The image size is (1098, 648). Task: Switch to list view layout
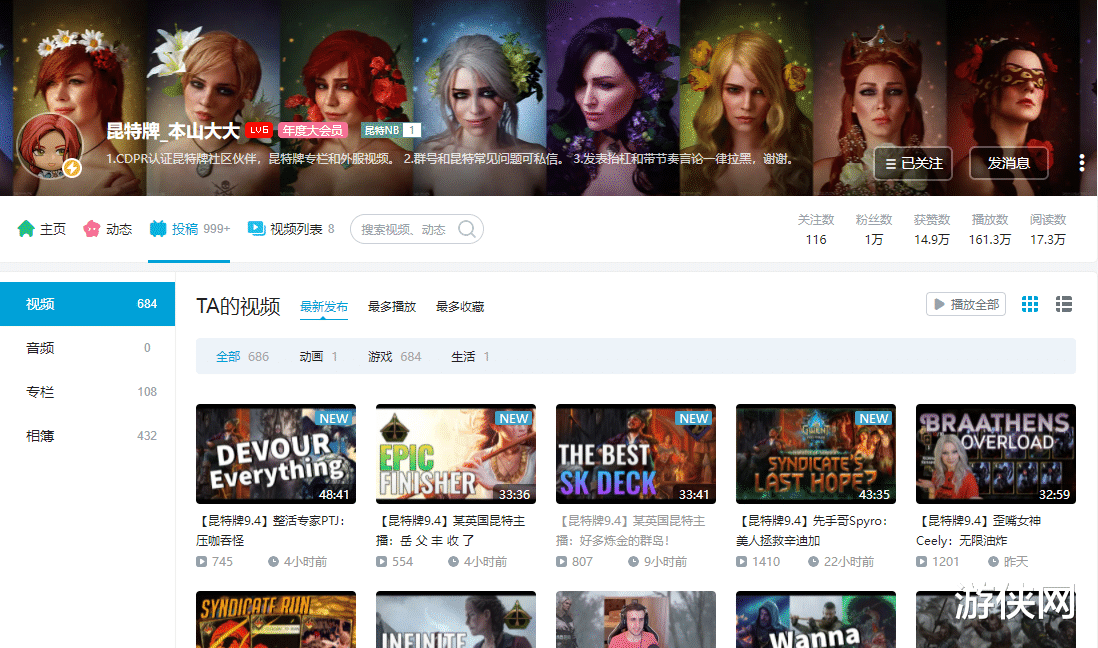1064,304
